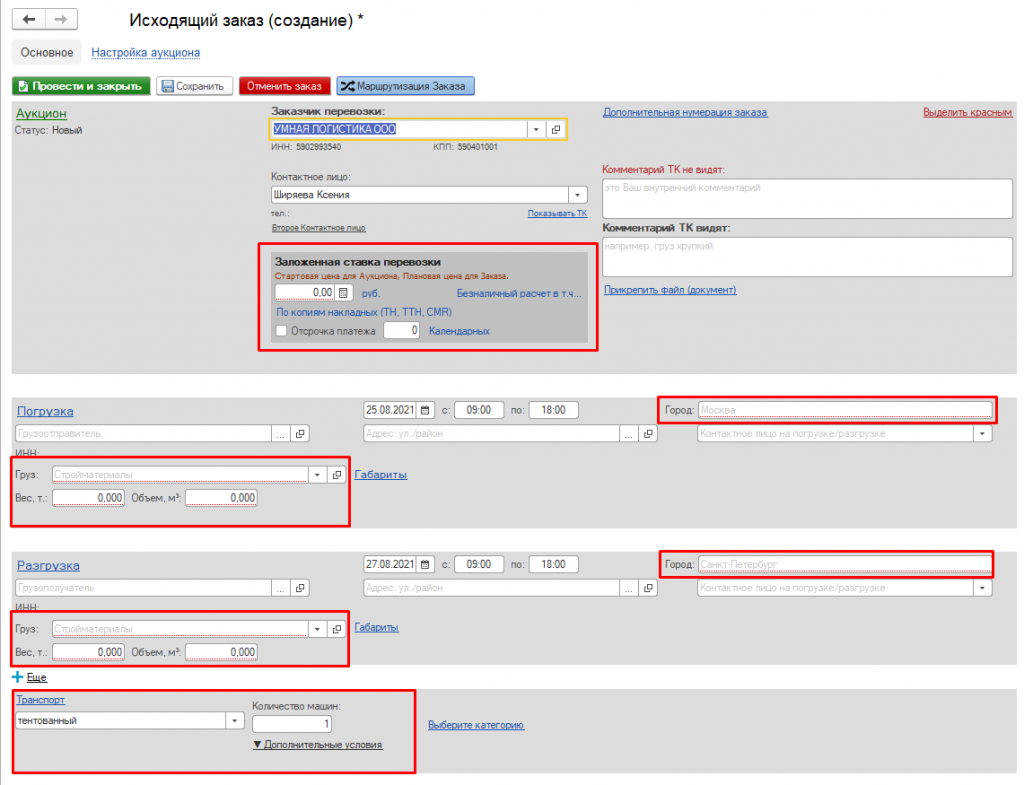Open calculator icon beside the rate field
Screen dimensions: 1024x785
tap(344, 293)
